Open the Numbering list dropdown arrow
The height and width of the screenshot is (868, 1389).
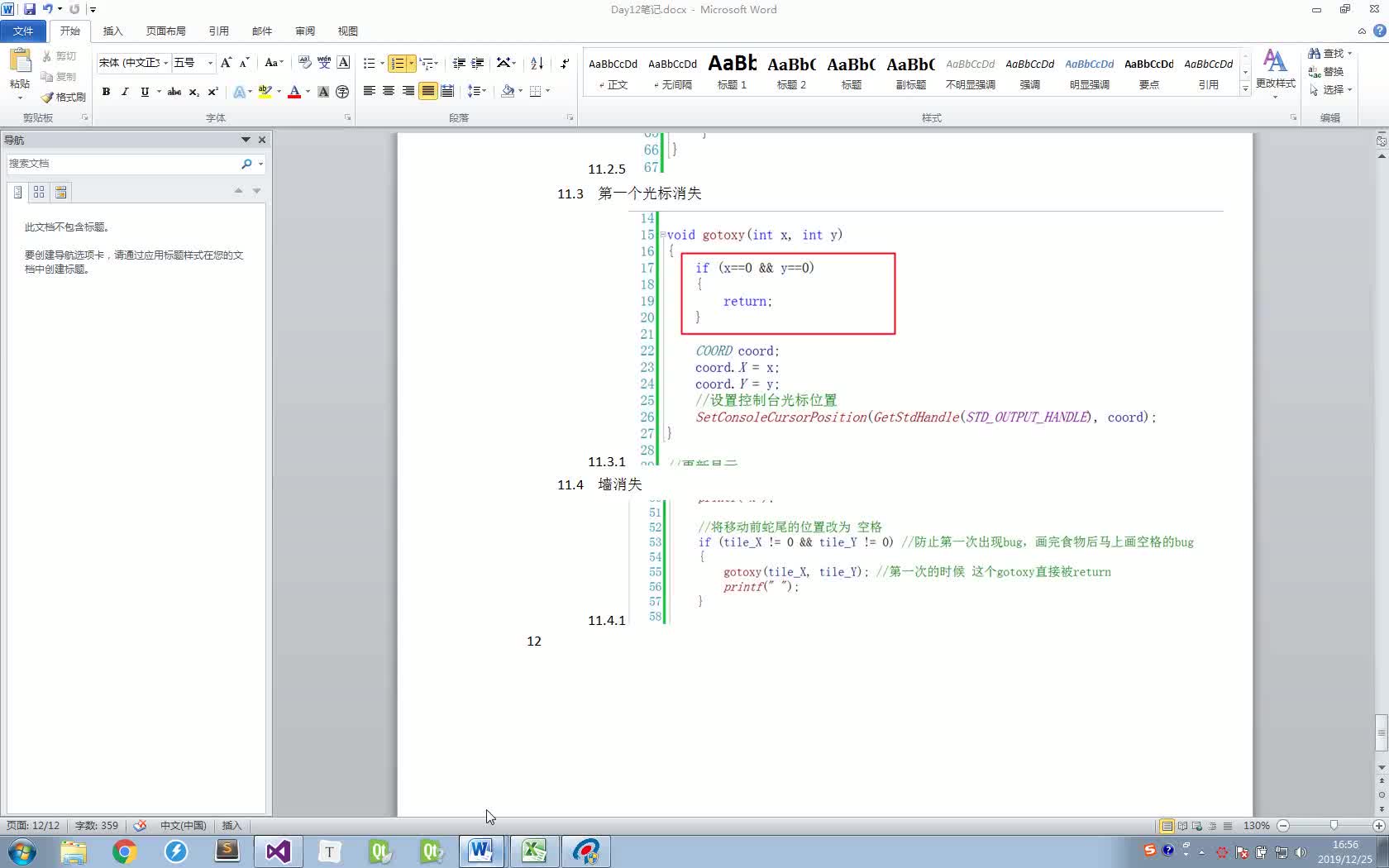click(x=411, y=64)
